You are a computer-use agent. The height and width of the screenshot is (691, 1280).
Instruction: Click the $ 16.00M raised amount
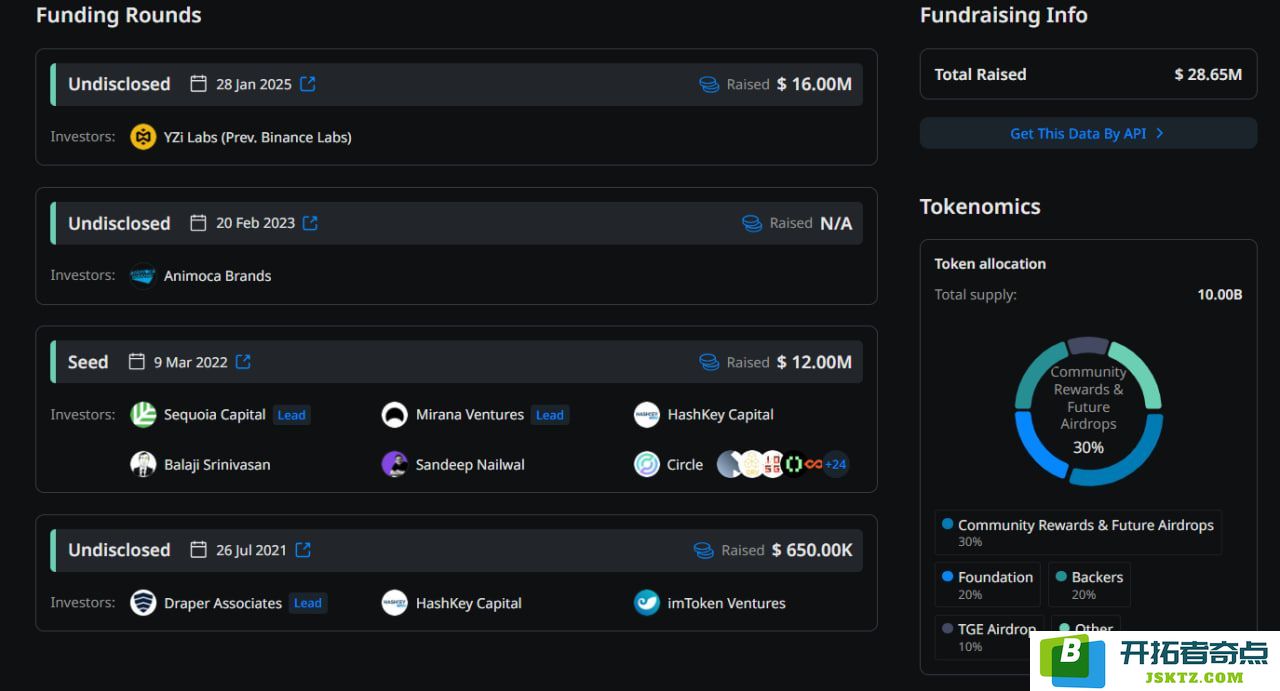(814, 84)
